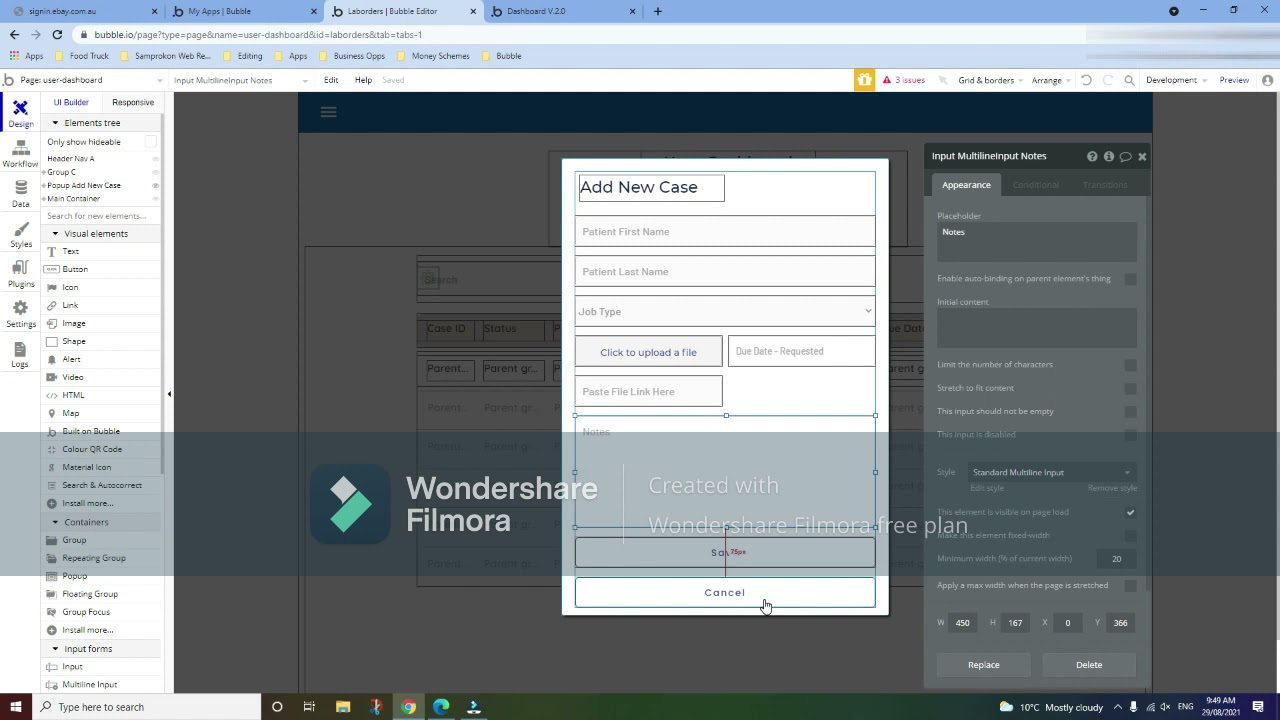1280x720 pixels.
Task: Click the redo arrow in toolbar
Action: tap(1107, 80)
